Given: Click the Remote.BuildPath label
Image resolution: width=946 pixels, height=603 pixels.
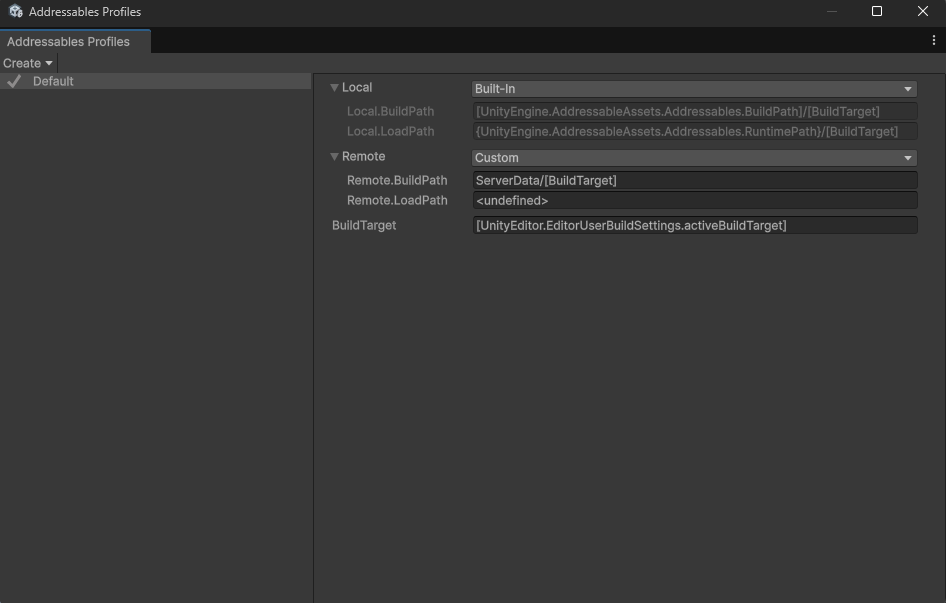Looking at the screenshot, I should pos(397,180).
